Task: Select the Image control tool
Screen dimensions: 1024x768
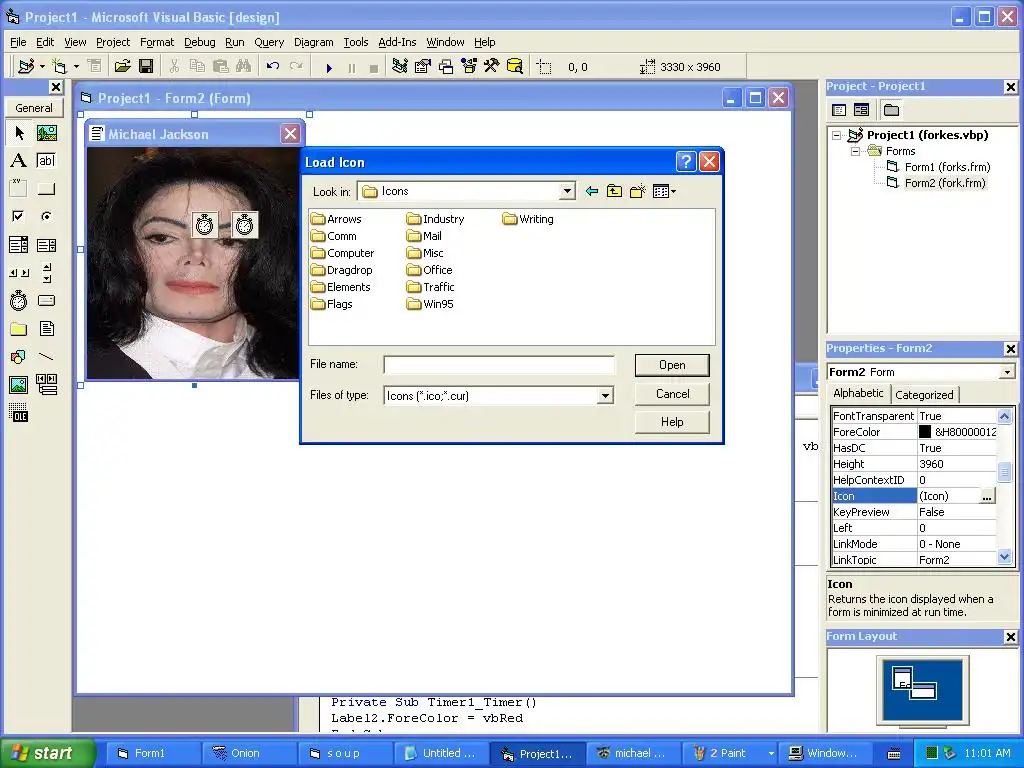Action: tap(19, 385)
